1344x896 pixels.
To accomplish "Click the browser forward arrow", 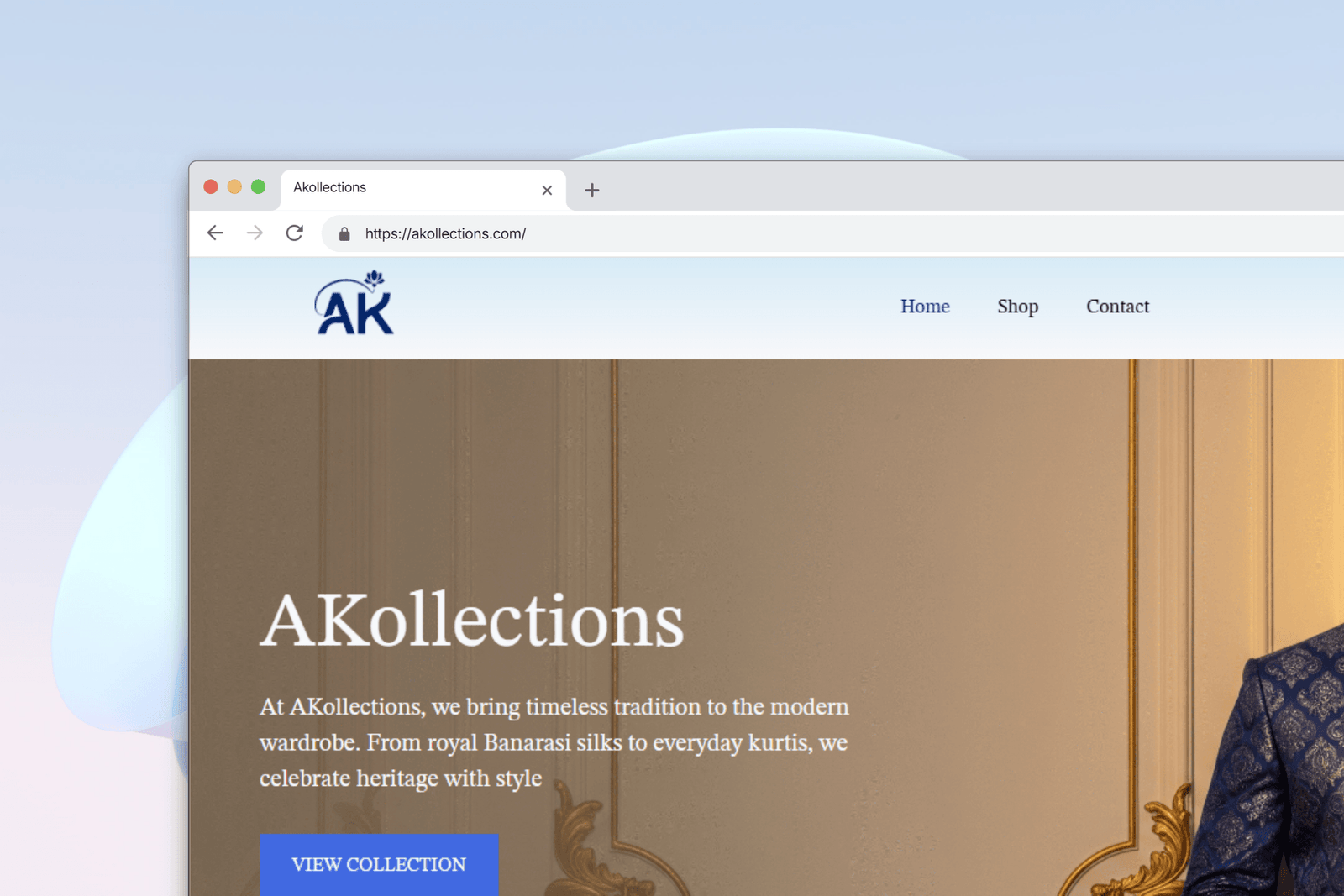I will pos(255,233).
